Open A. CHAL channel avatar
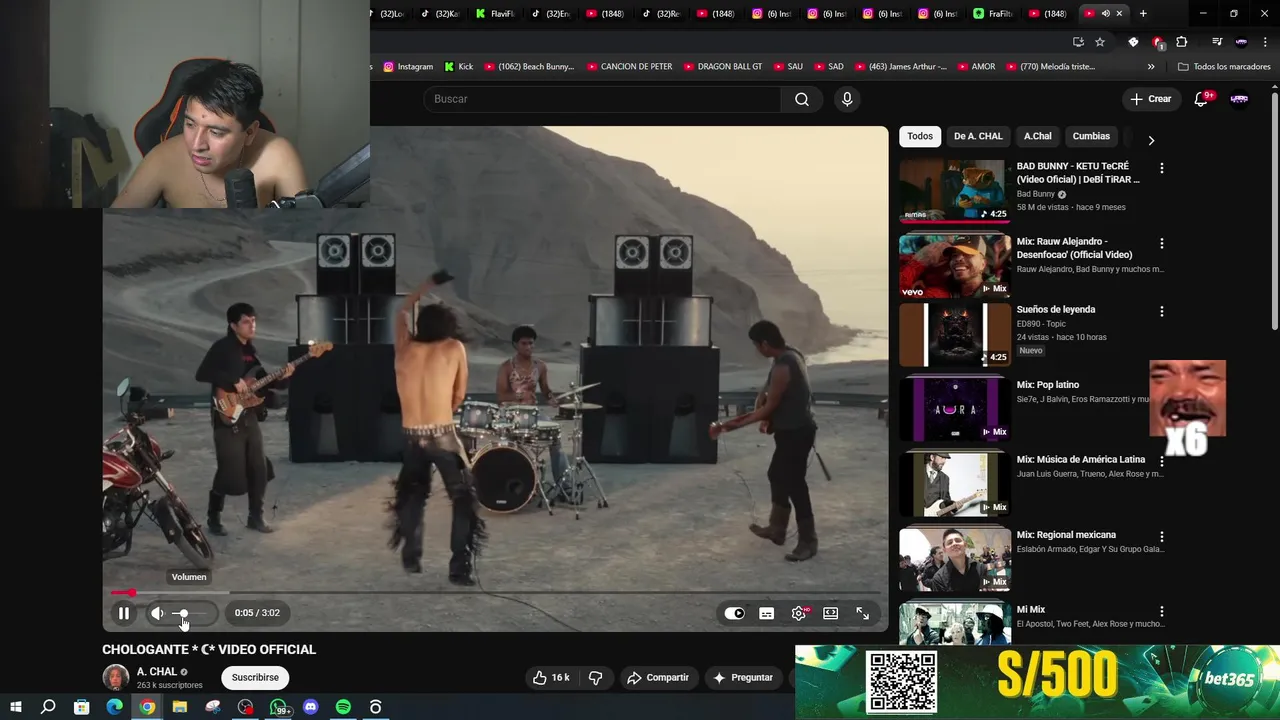 (x=116, y=677)
